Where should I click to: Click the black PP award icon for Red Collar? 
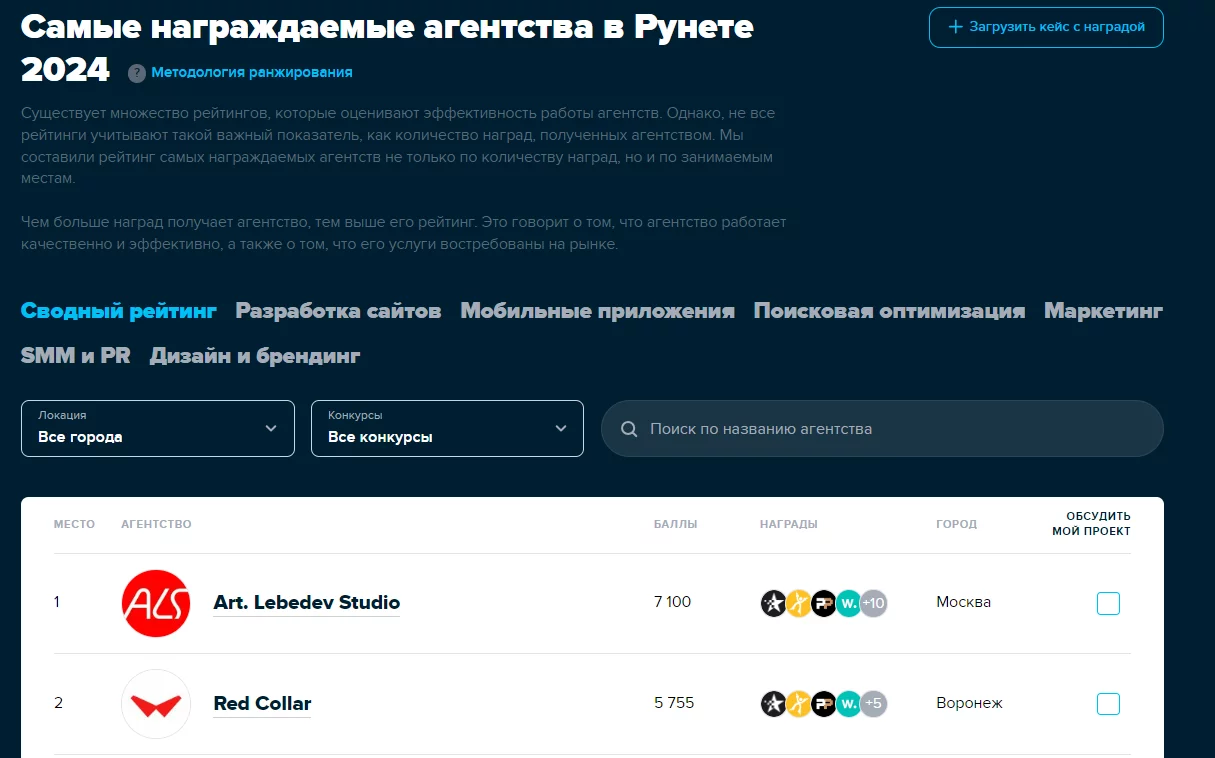(x=823, y=704)
